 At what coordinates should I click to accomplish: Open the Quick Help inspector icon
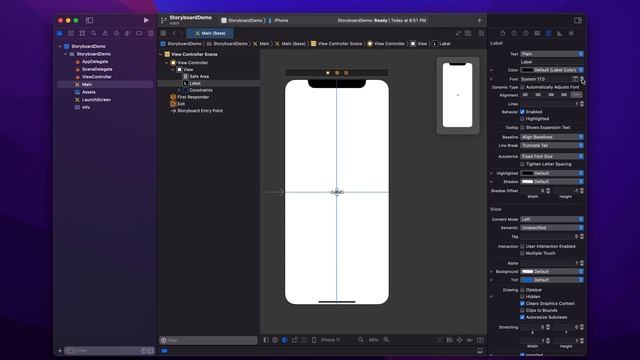526,33
